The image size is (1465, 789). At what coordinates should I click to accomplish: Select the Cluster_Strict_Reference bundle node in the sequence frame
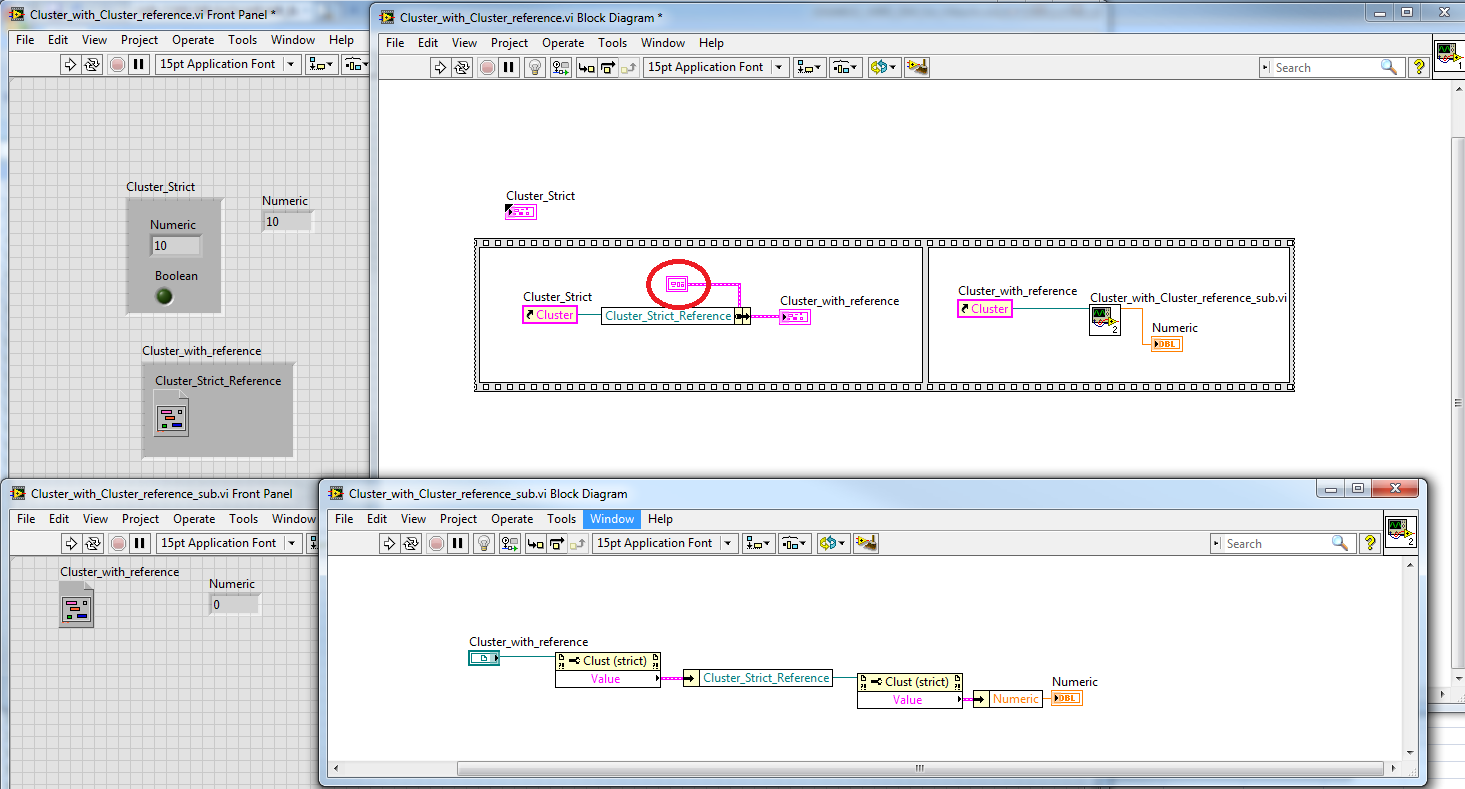coord(676,316)
